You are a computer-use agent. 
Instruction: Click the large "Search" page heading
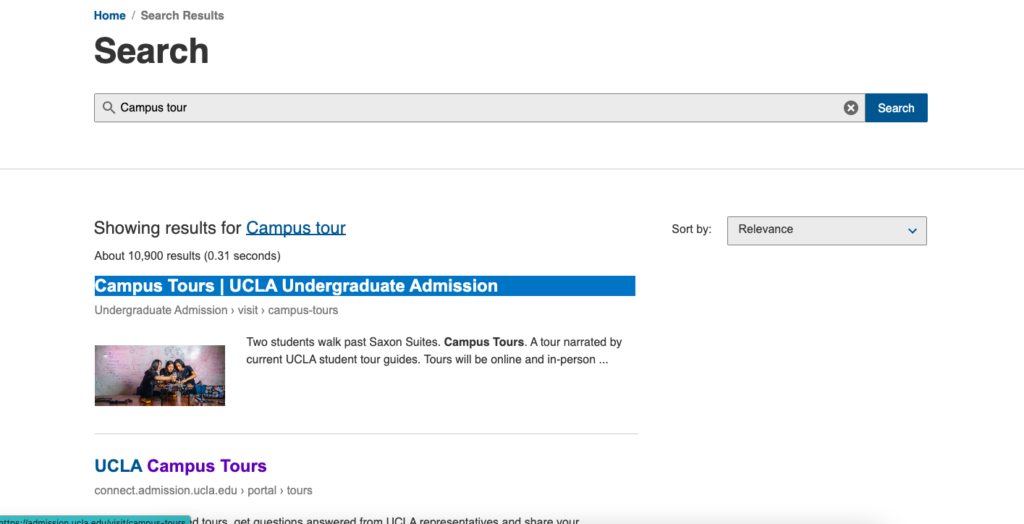[152, 51]
